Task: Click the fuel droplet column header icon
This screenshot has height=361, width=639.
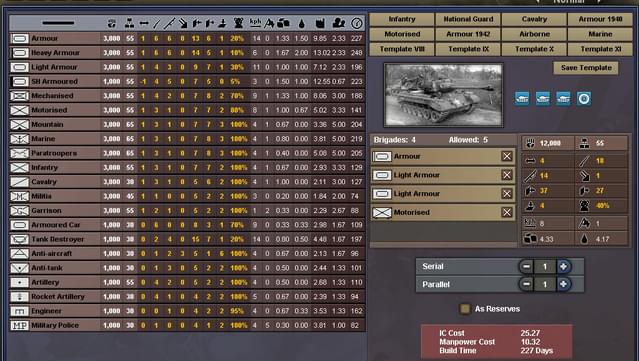Action: pos(302,23)
